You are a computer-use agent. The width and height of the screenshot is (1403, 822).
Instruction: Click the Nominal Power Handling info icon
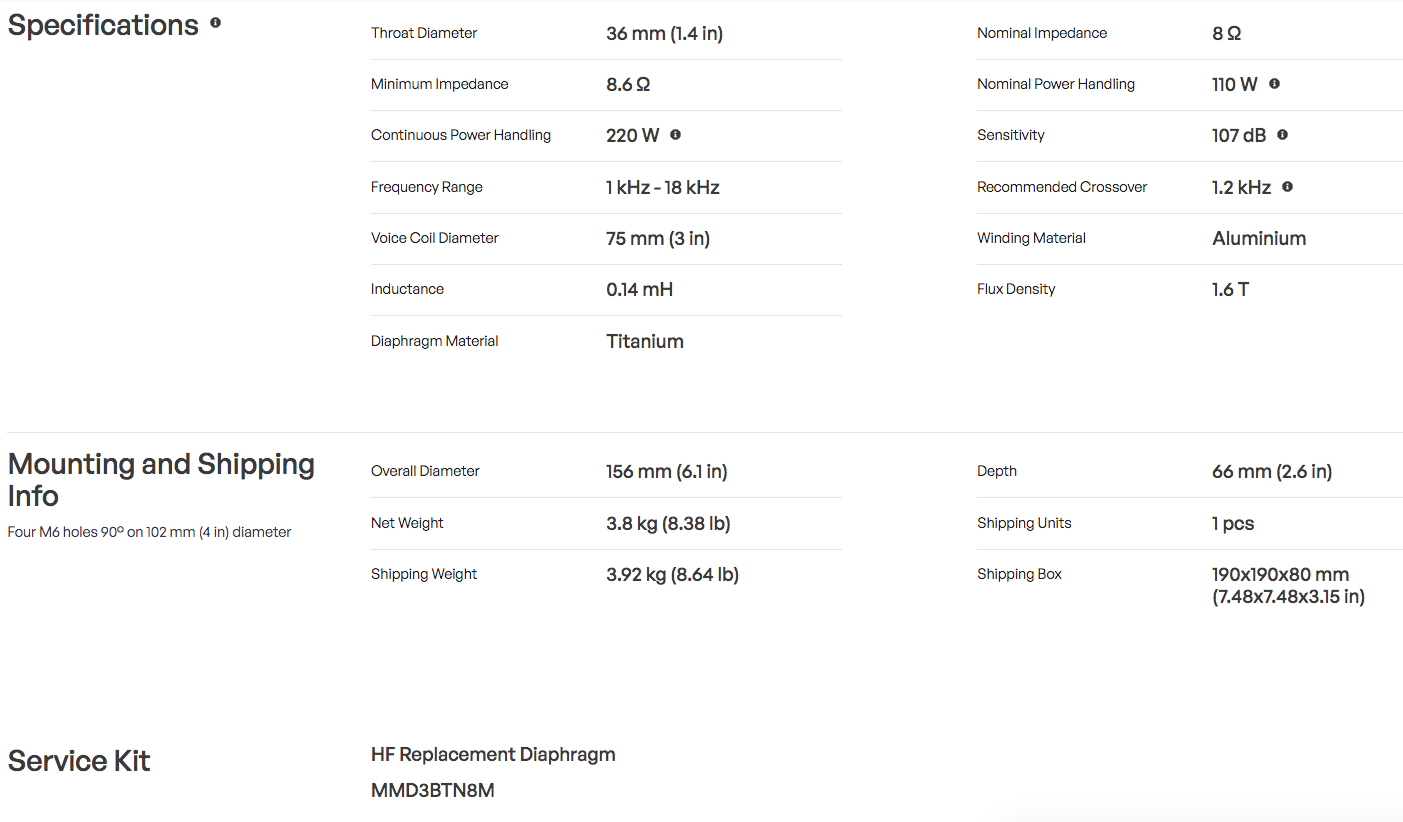tap(1274, 83)
